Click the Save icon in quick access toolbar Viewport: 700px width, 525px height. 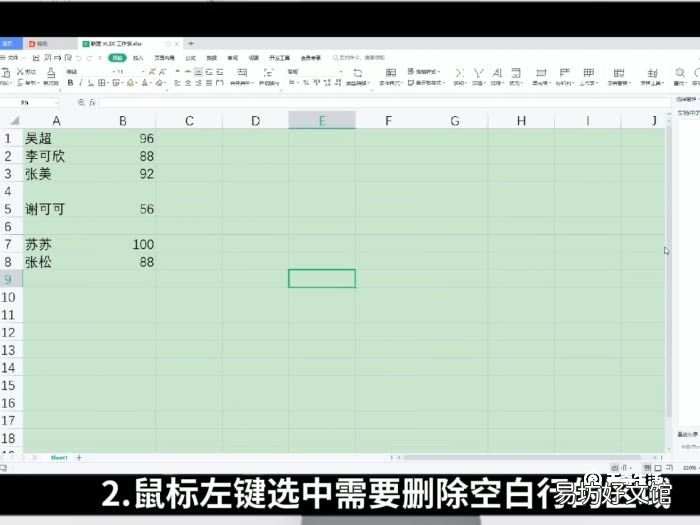(x=36, y=58)
